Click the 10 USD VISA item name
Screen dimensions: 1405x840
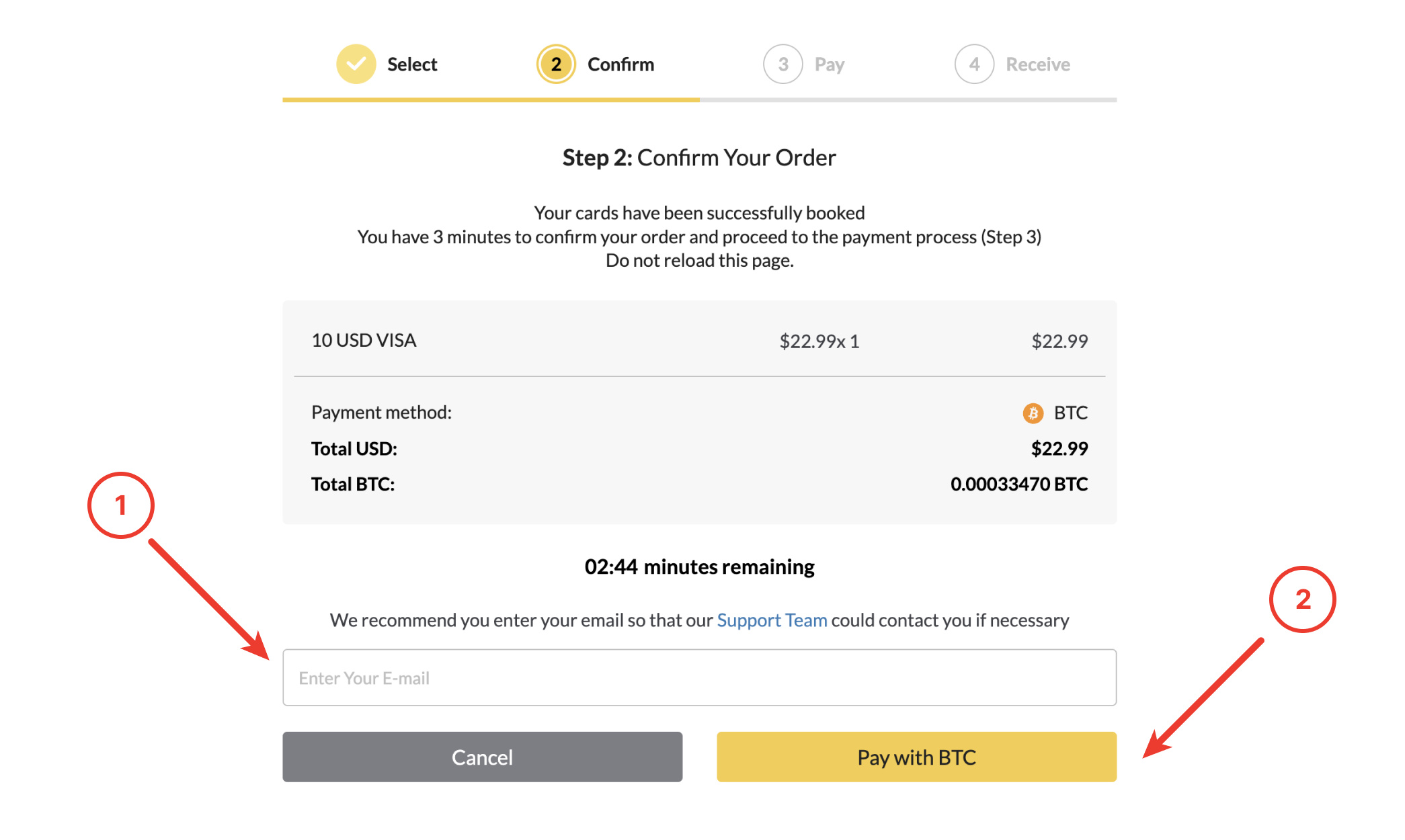click(364, 341)
